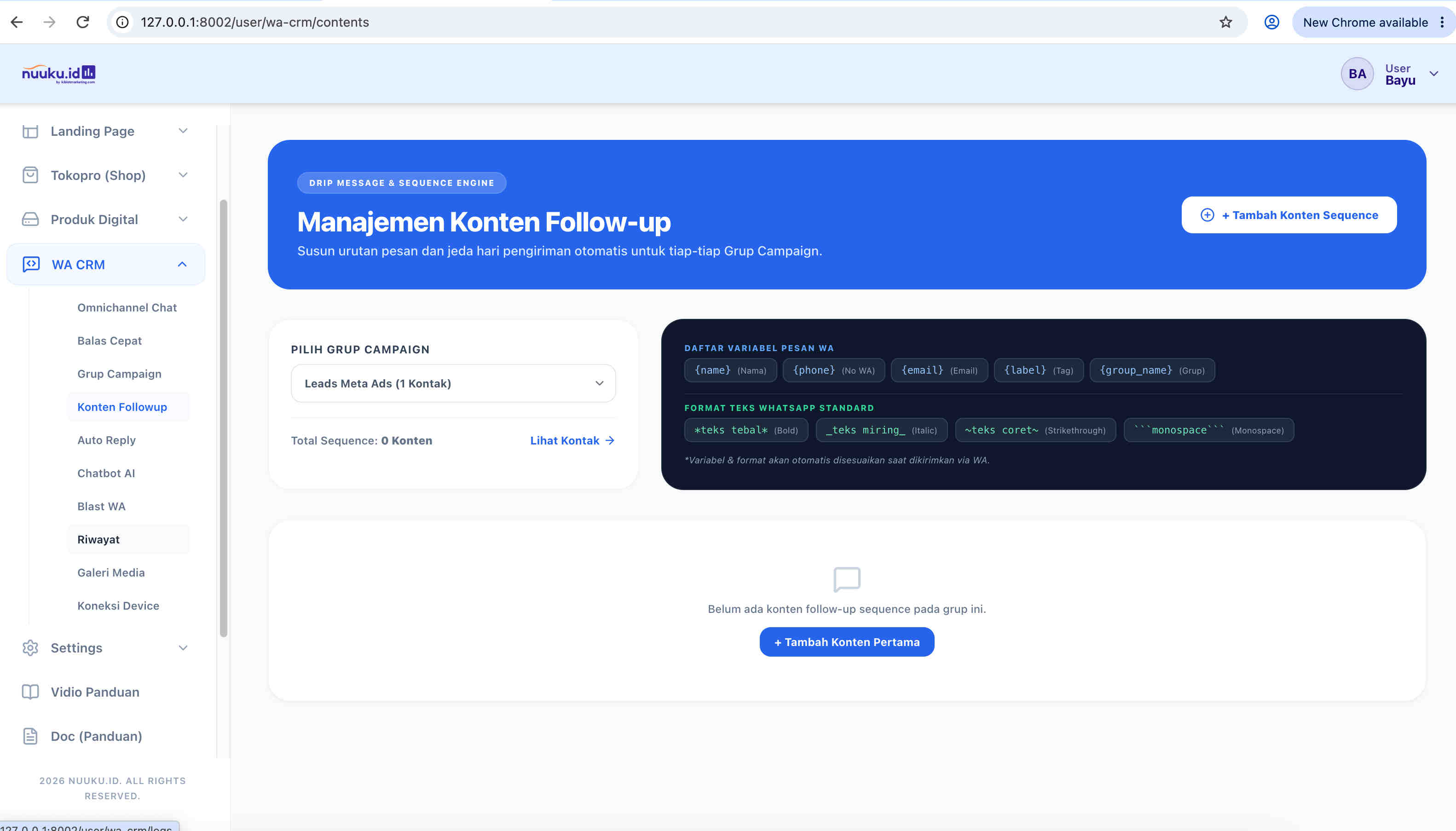The height and width of the screenshot is (831, 1456).
Task: Click the ```monospace``` format chip
Action: pyautogui.click(x=1208, y=430)
